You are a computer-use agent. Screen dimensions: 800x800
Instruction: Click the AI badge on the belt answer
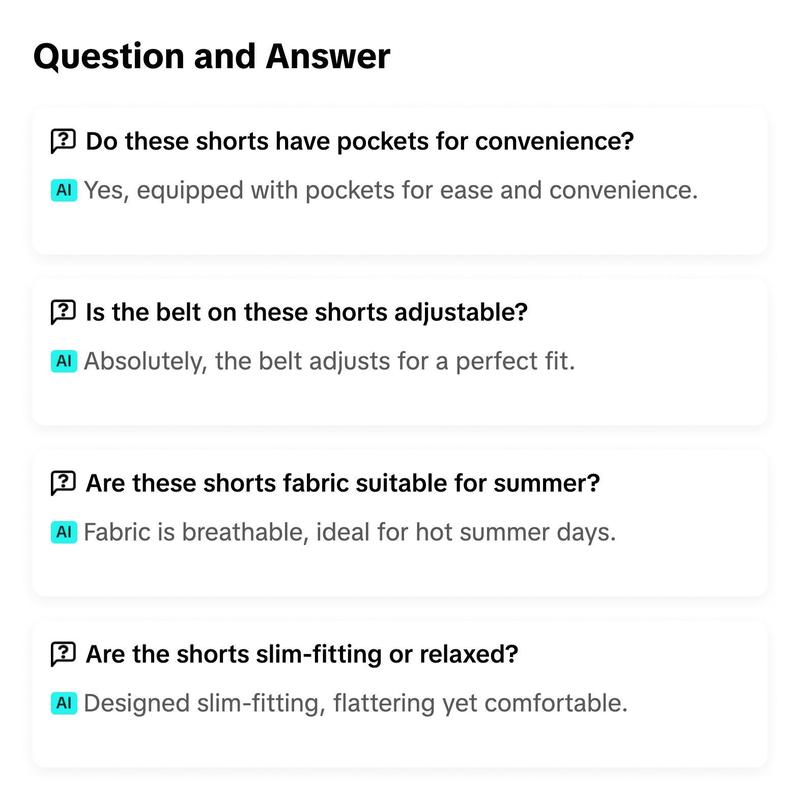(64, 361)
